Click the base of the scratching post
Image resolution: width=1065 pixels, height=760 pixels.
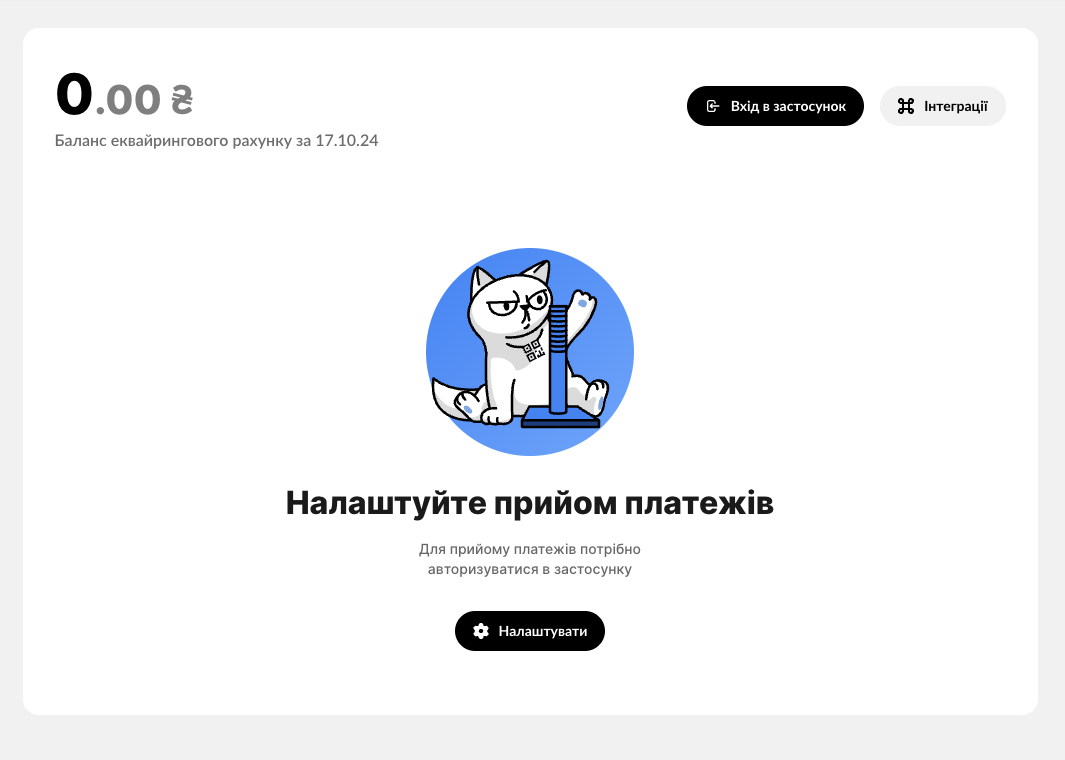click(x=561, y=418)
